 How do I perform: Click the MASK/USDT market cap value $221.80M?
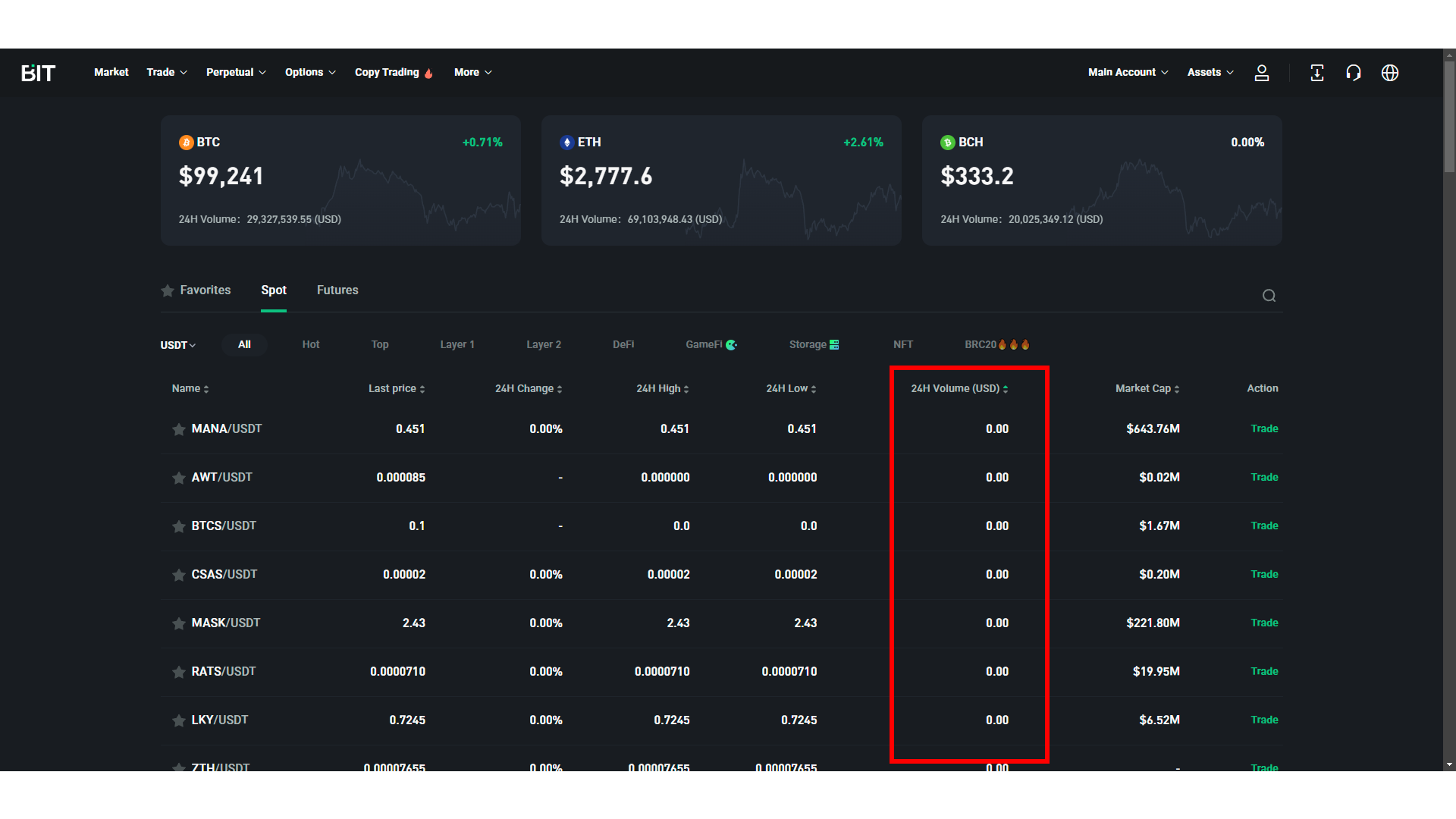pos(1153,623)
